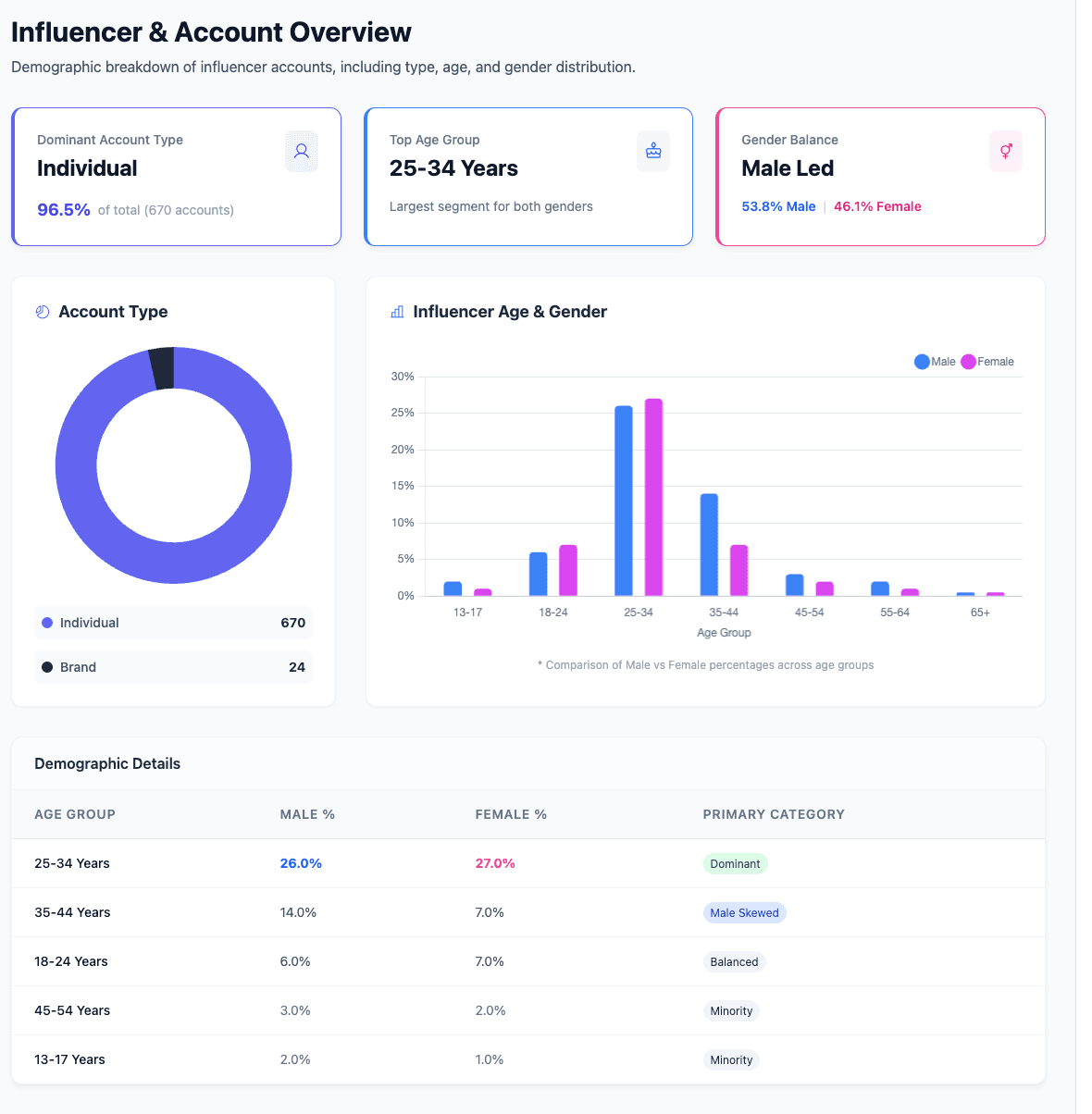Click the blue Male bar for 35-44
The width and height of the screenshot is (1092, 1114).
pos(709,544)
